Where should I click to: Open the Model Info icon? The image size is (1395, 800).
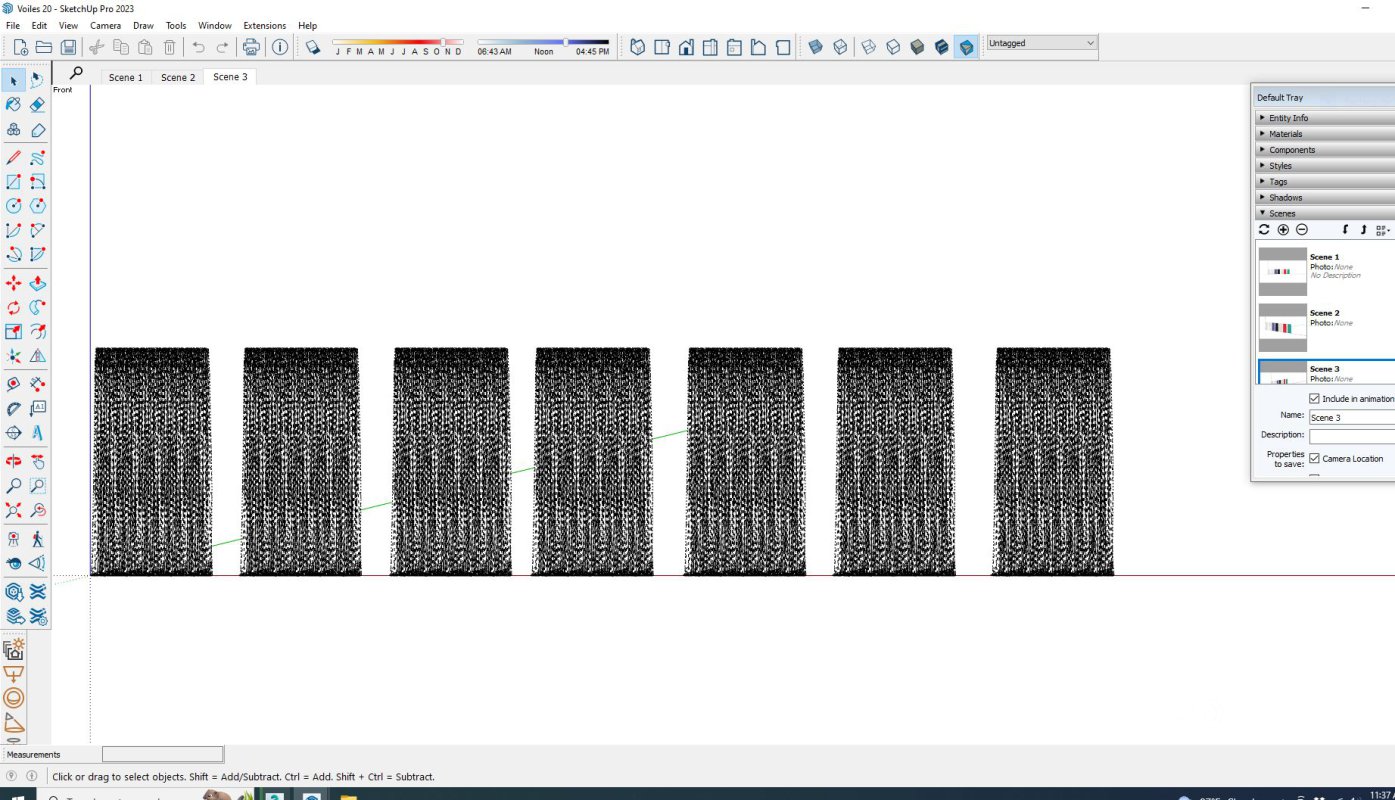pos(280,47)
